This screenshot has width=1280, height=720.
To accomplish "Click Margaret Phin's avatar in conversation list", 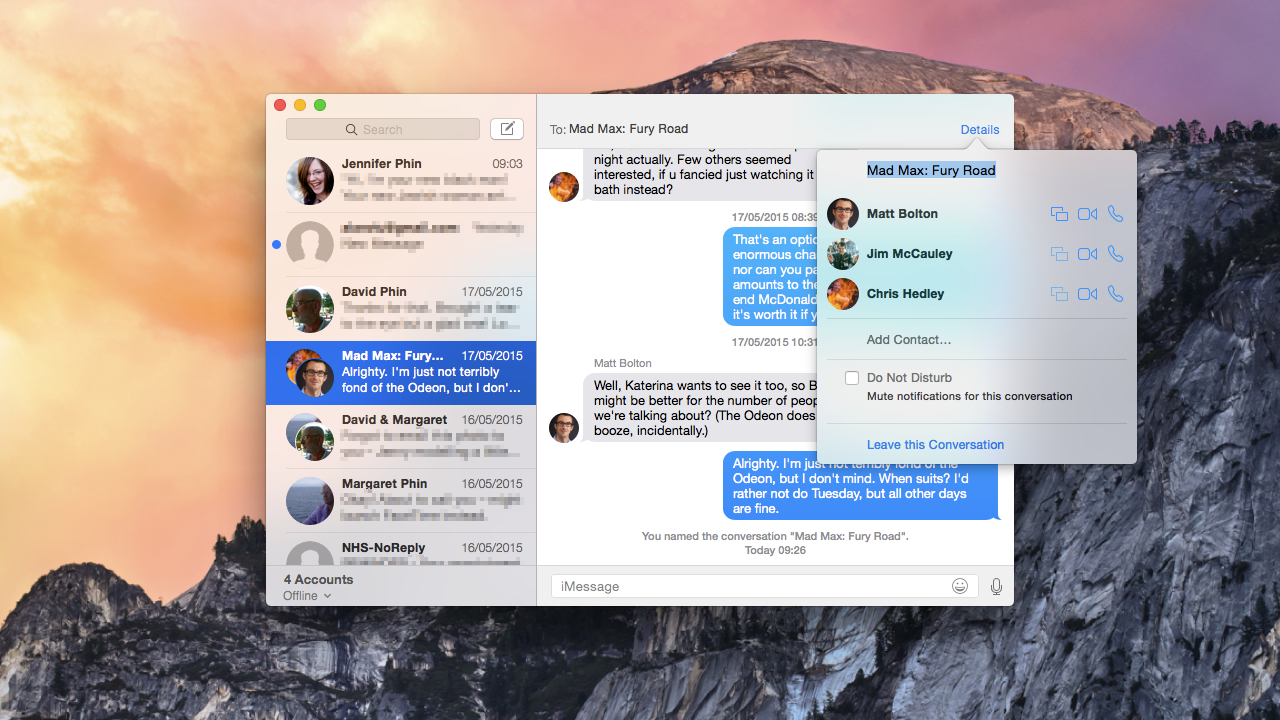I will tap(310, 501).
